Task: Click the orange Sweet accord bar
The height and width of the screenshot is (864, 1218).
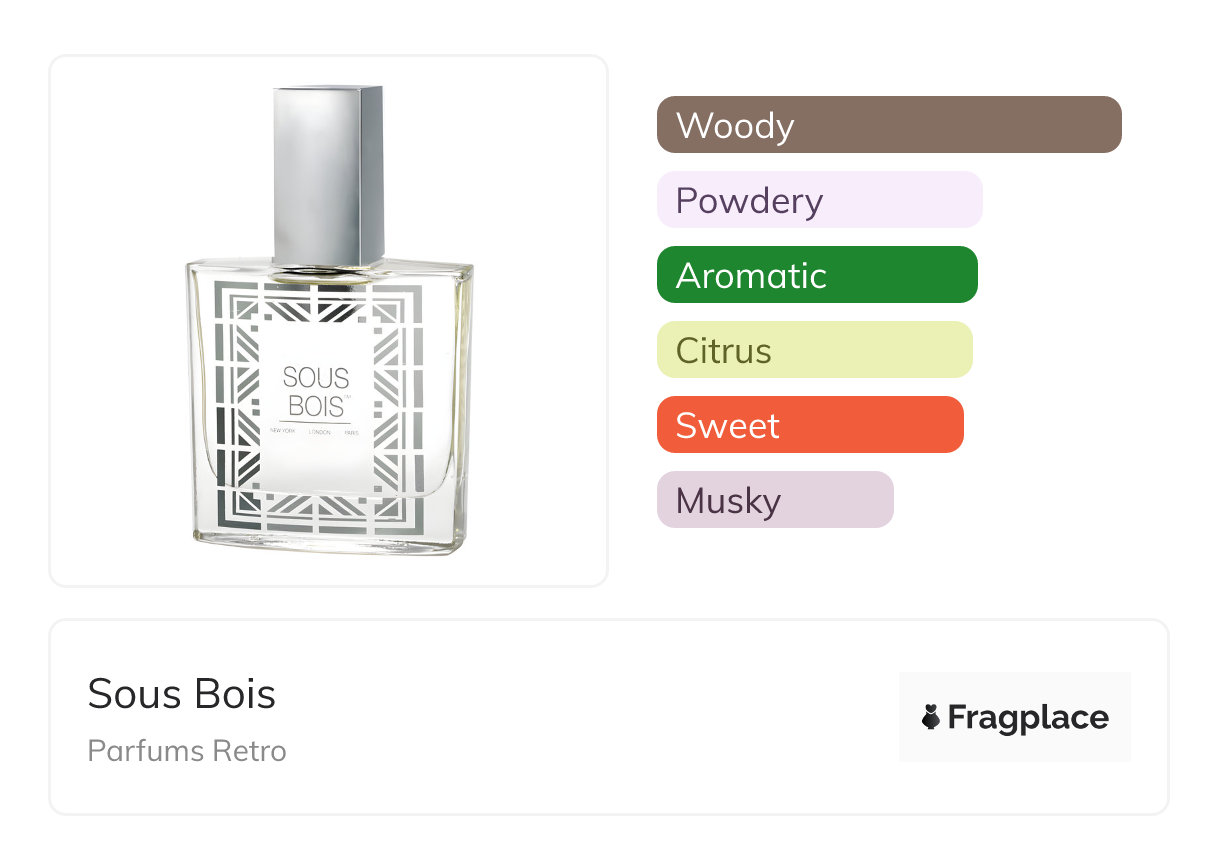Action: [x=809, y=425]
